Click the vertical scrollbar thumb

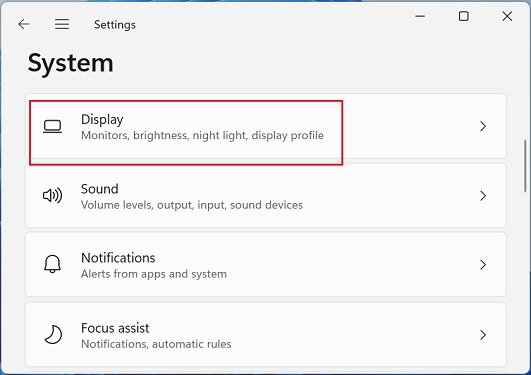click(x=526, y=166)
